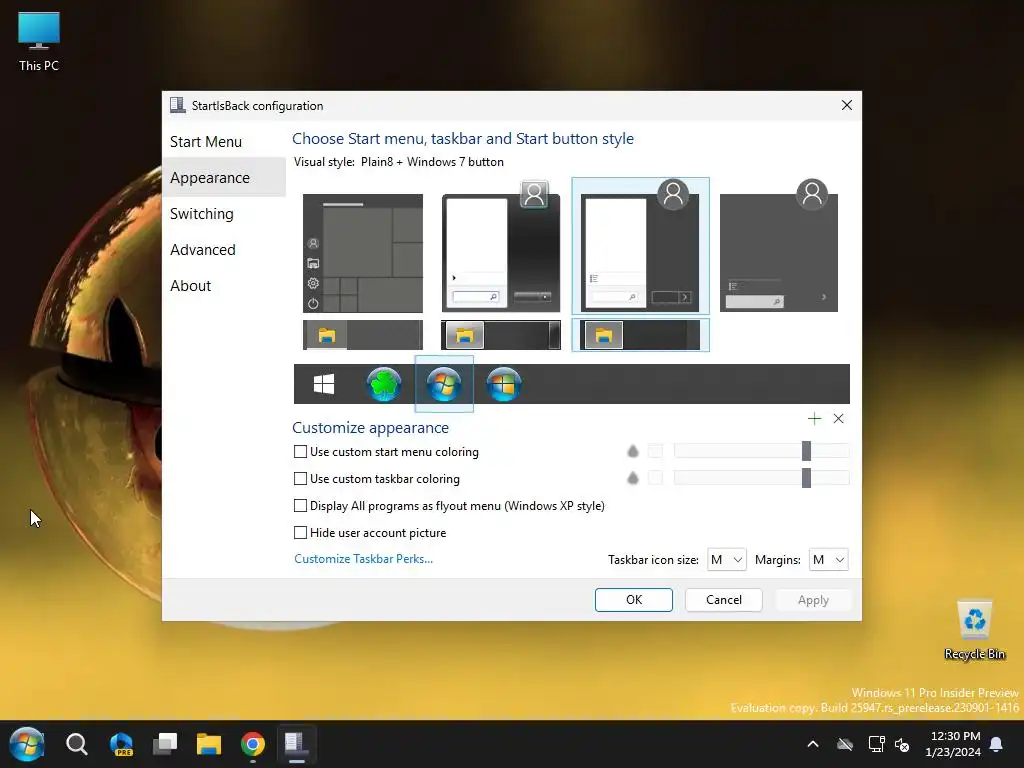The width and height of the screenshot is (1024, 768).
Task: Open the notification bell in system tray
Action: click(996, 744)
